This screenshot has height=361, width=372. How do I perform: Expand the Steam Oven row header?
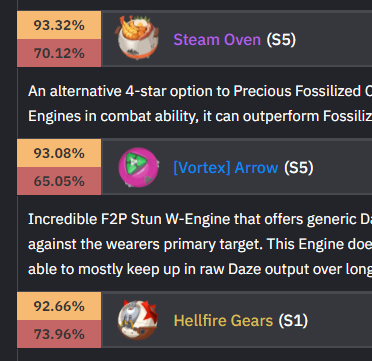pyautogui.click(x=237, y=39)
